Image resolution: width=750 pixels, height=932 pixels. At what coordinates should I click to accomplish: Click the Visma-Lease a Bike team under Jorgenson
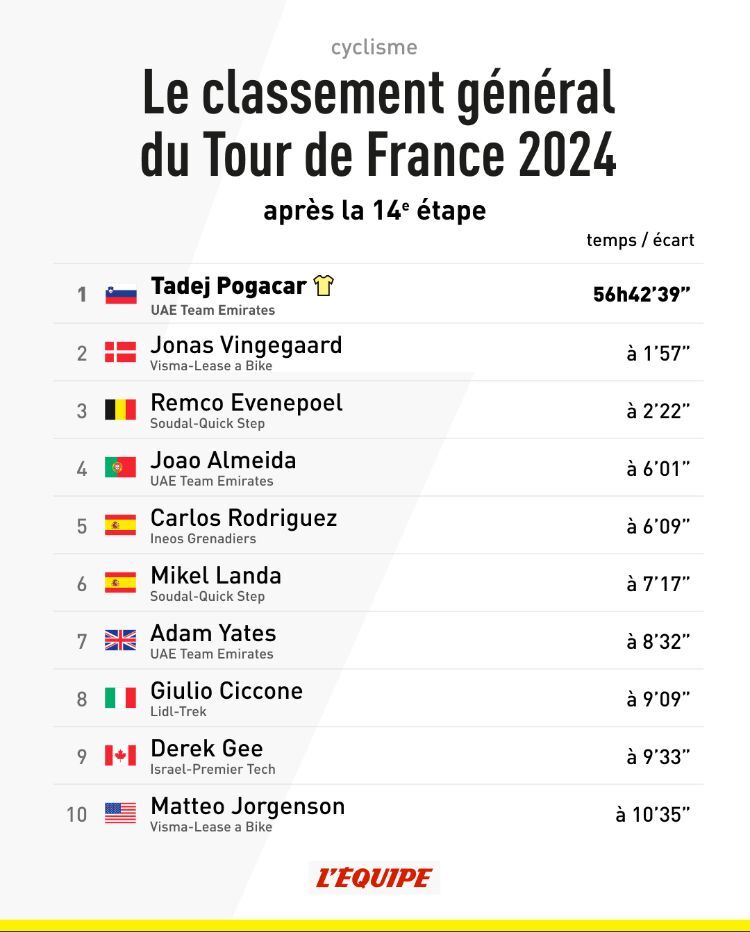point(211,827)
